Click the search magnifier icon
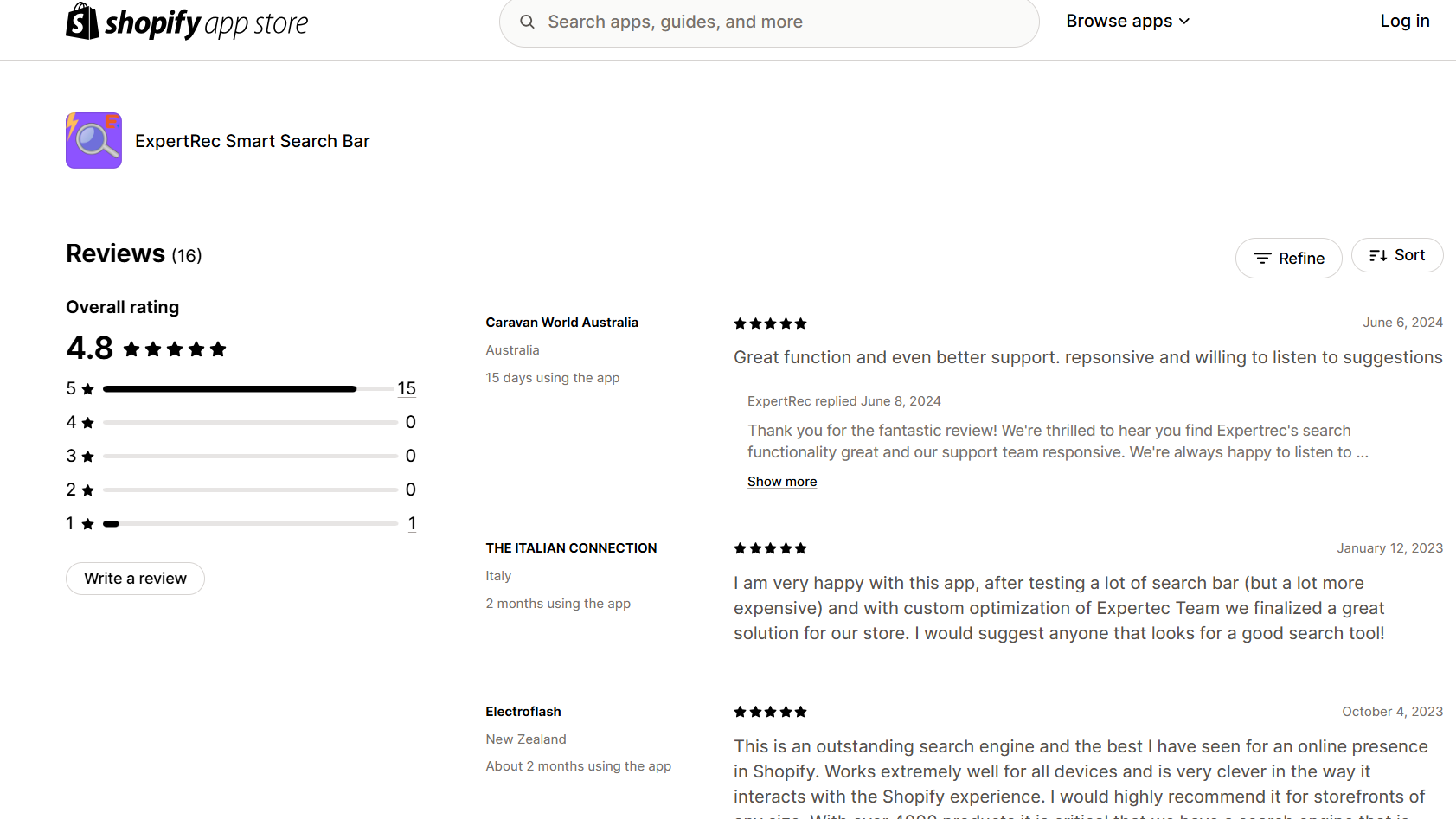 click(527, 22)
